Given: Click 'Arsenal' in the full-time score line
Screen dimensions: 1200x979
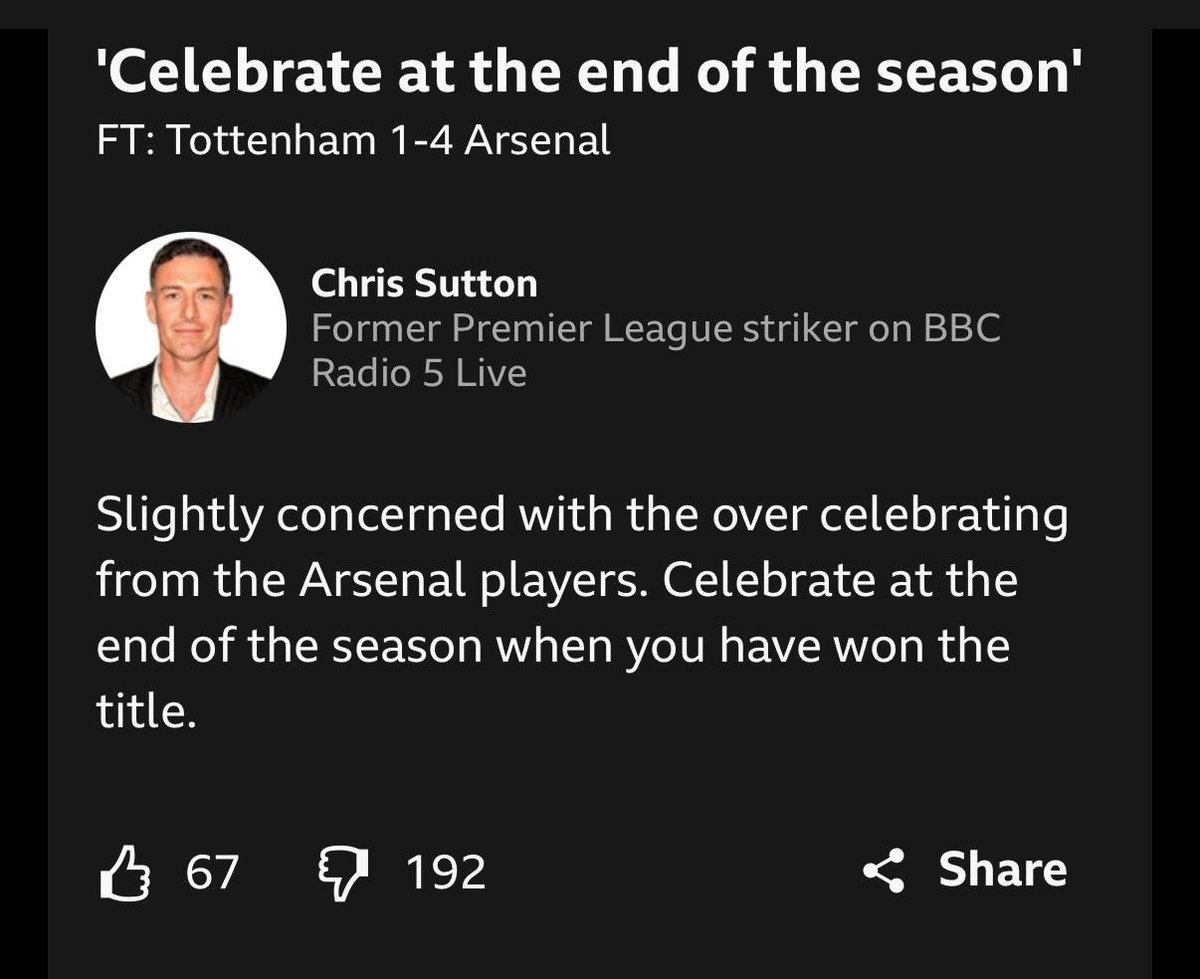Looking at the screenshot, I should pyautogui.click(x=539, y=141).
